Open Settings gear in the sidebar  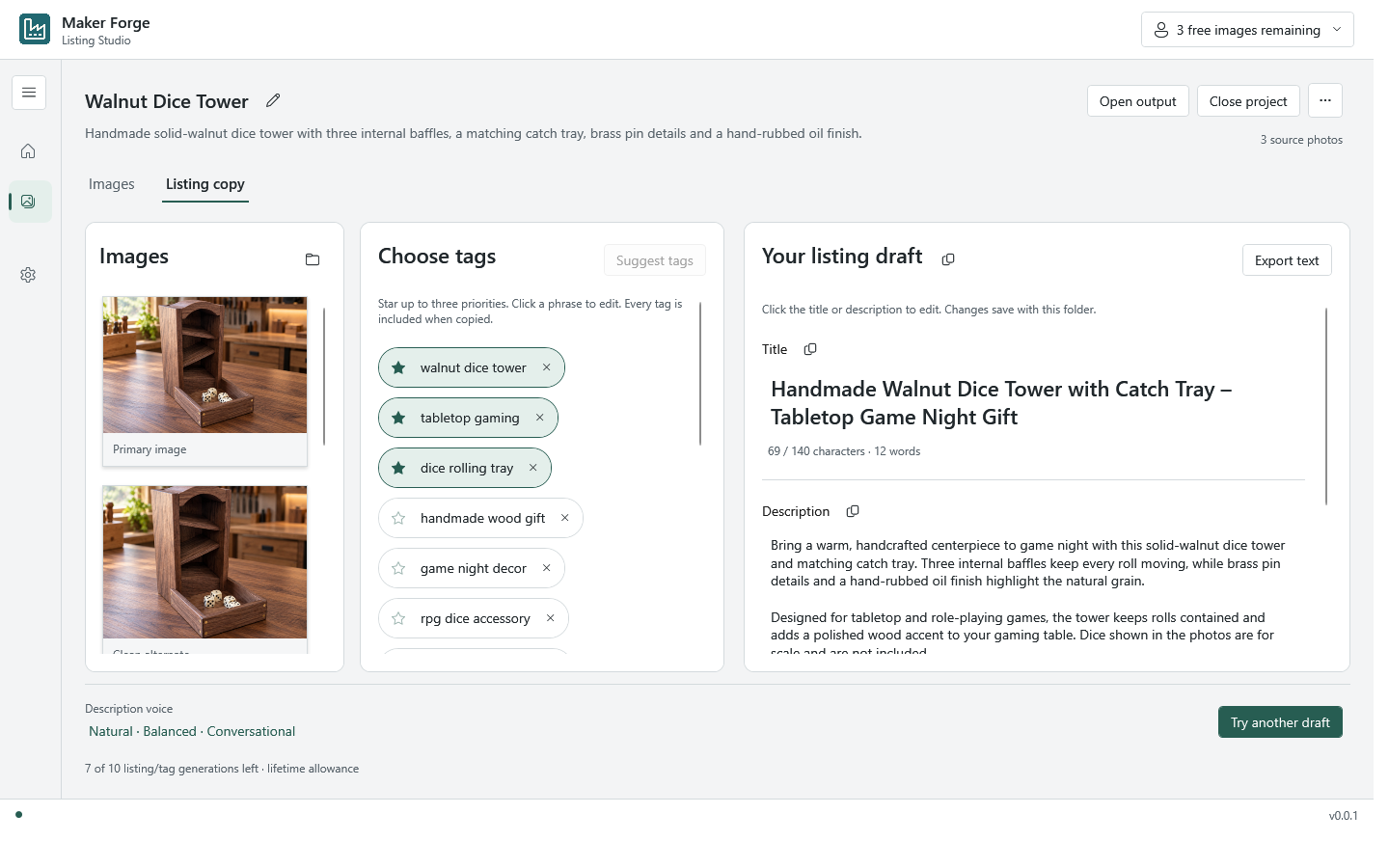(28, 275)
